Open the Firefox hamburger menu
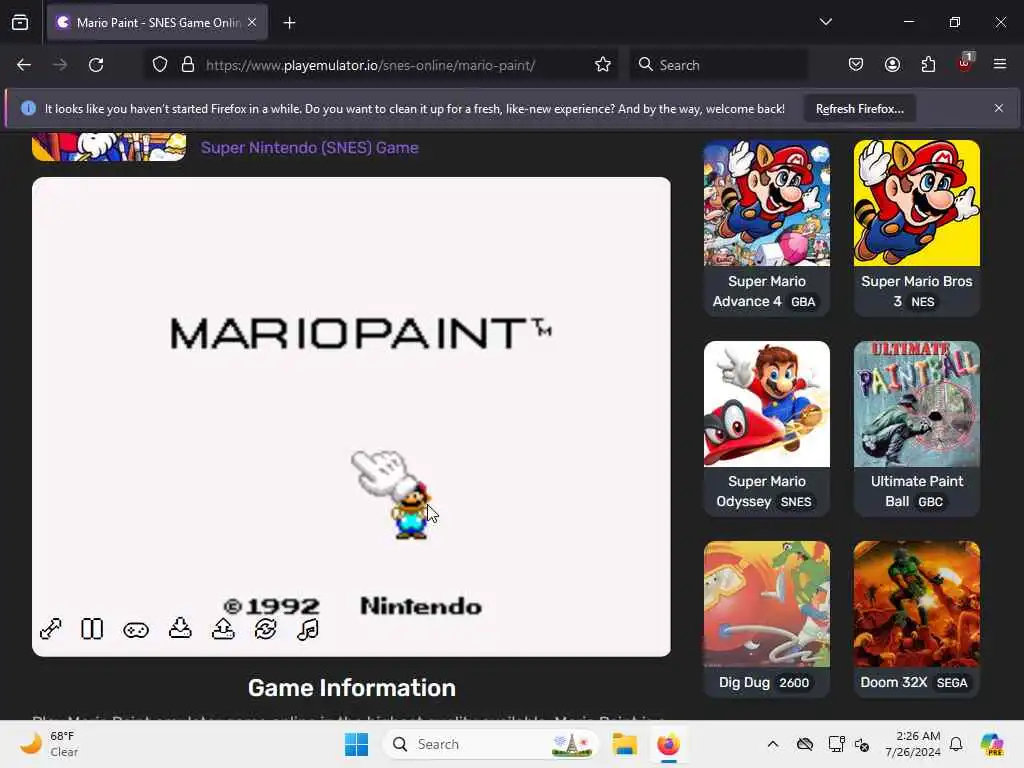Image resolution: width=1024 pixels, height=768 pixels. click(x=1000, y=64)
